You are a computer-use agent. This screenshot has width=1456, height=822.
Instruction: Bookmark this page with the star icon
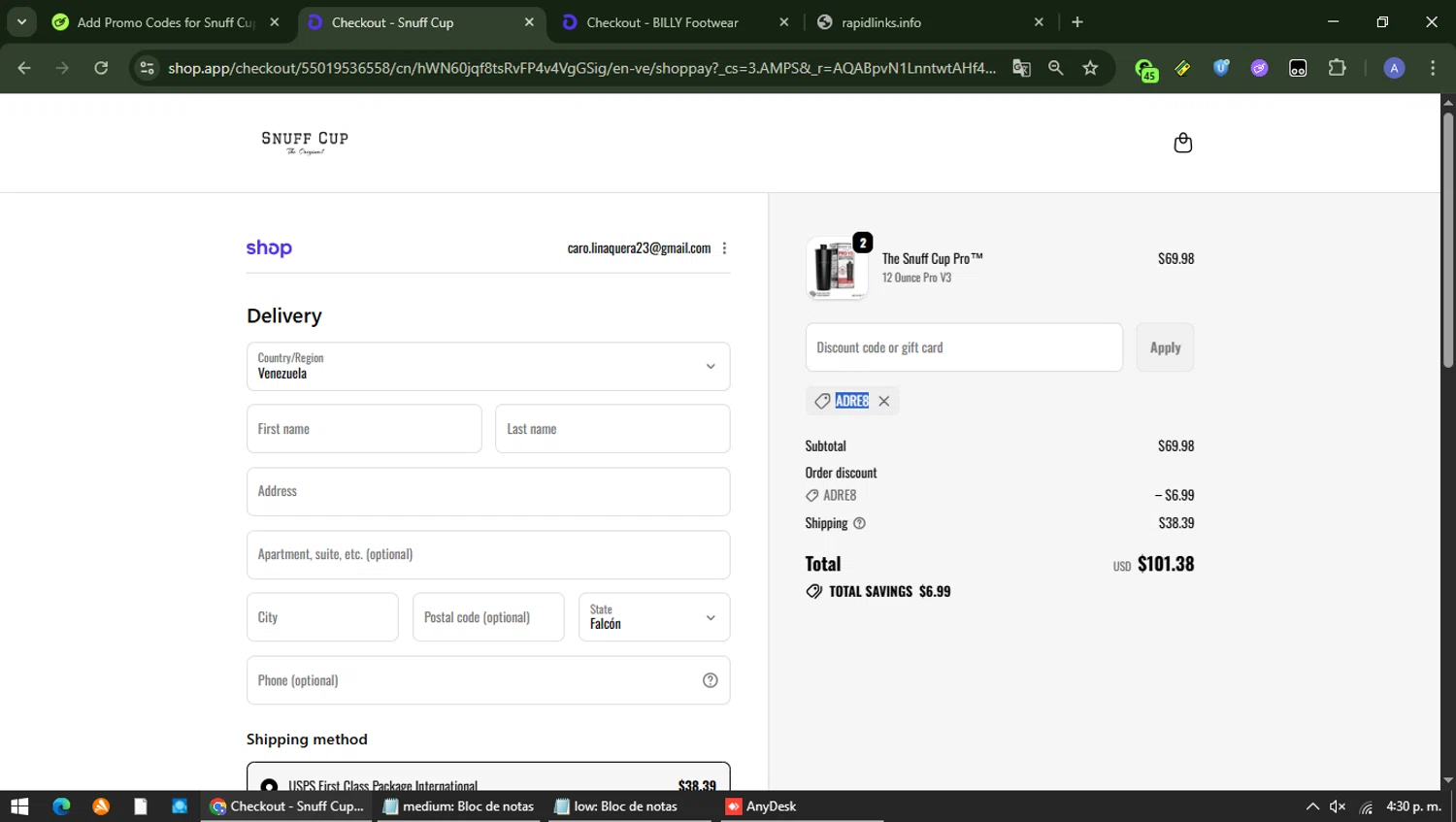(1090, 68)
